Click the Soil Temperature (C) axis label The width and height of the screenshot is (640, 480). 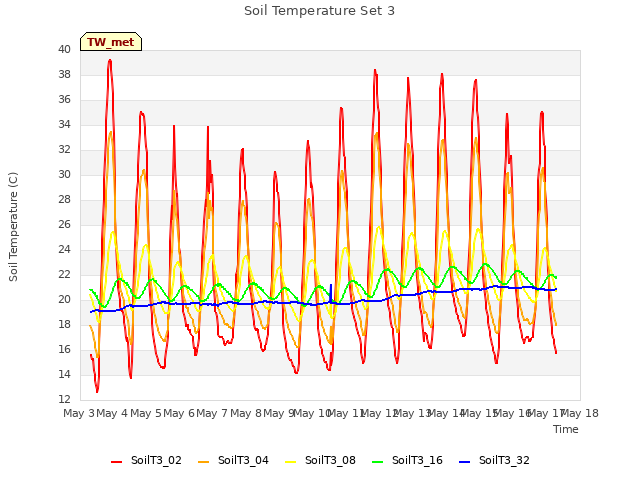click(x=13, y=227)
